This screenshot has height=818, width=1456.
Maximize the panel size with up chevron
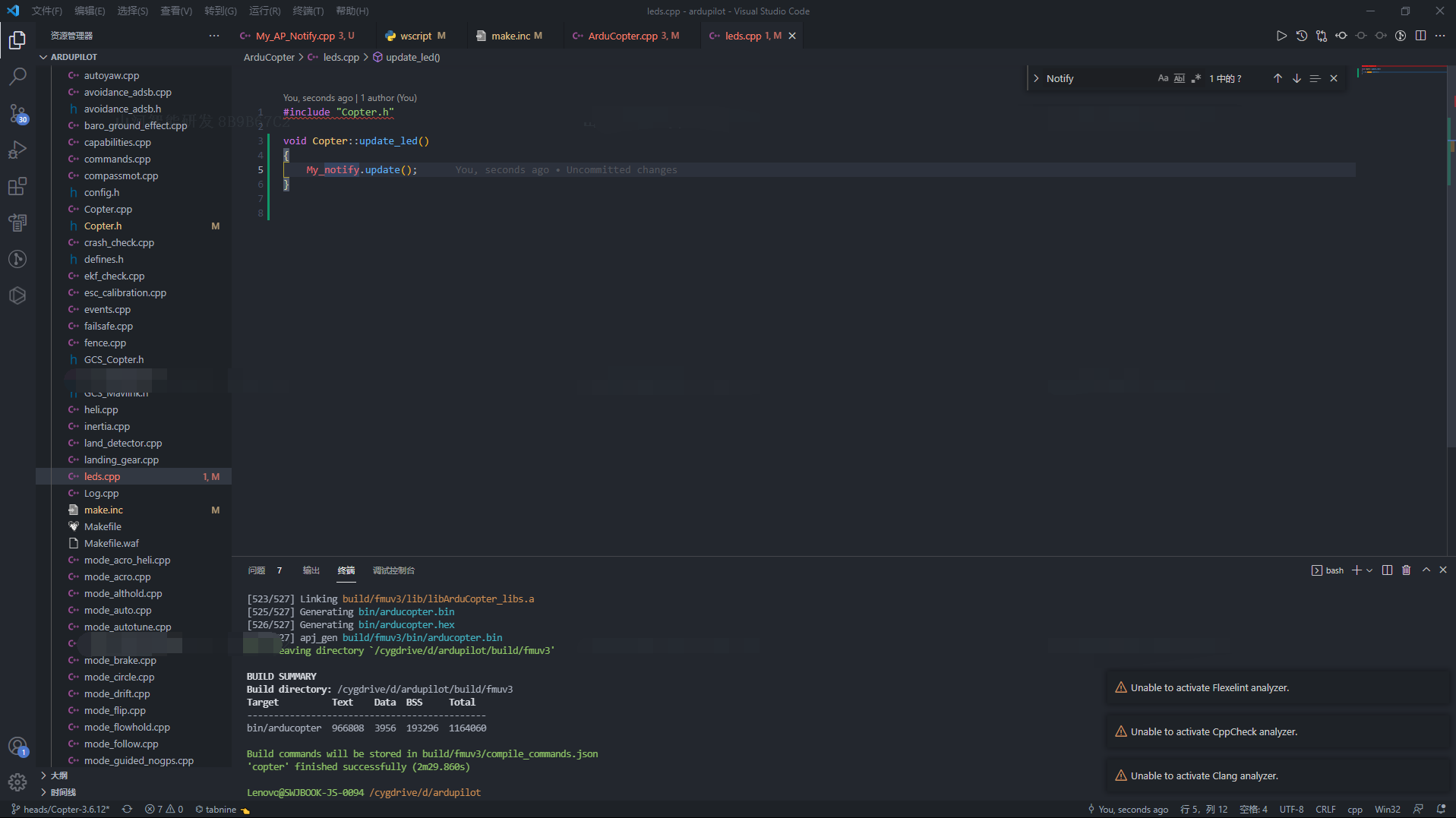[1426, 570]
